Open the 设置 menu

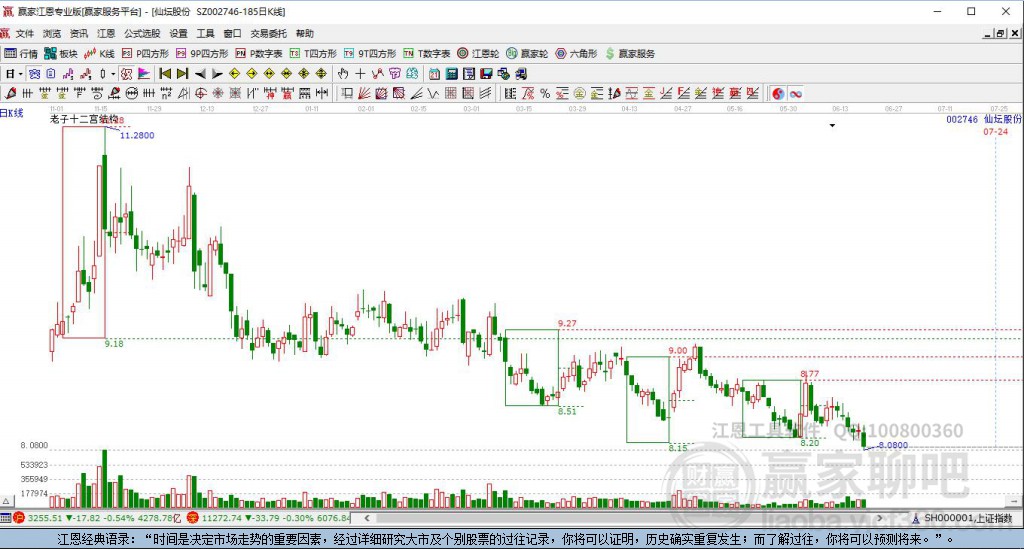click(x=178, y=33)
